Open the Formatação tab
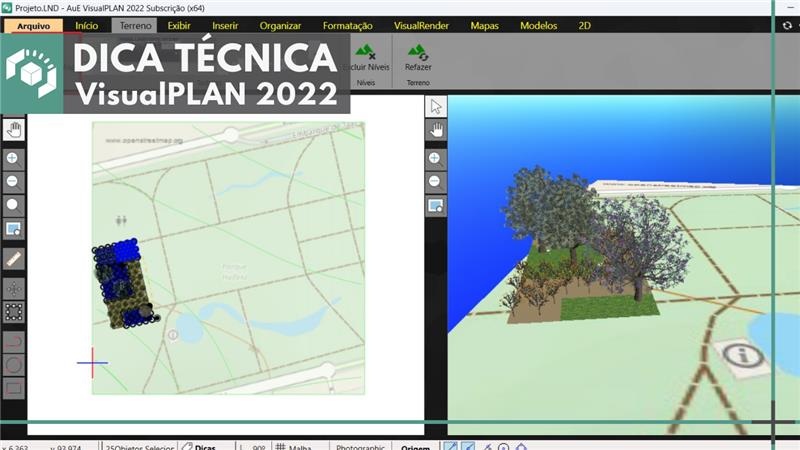The width and height of the screenshot is (800, 450). point(347,26)
